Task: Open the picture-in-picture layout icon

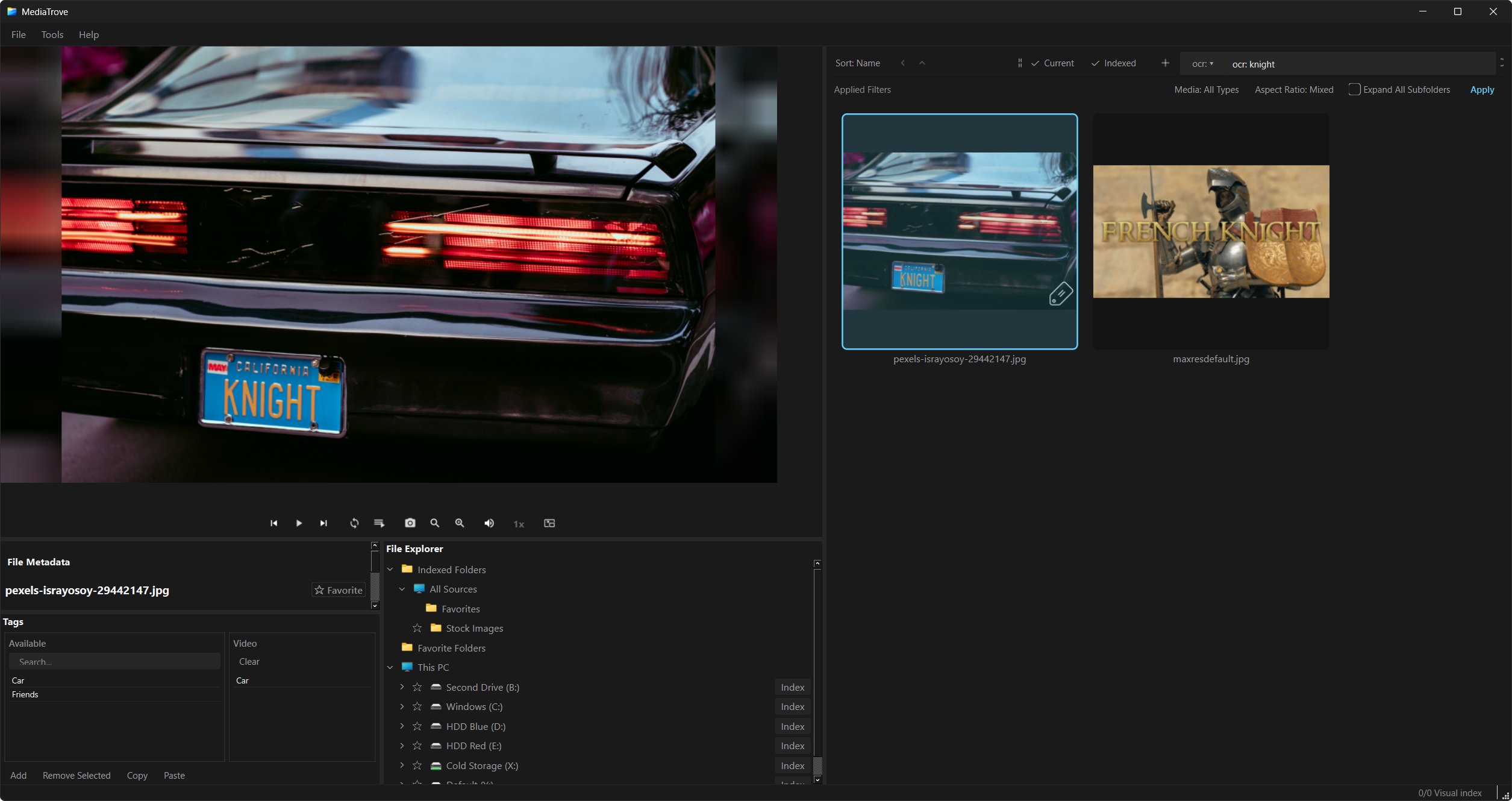Action: [x=549, y=523]
